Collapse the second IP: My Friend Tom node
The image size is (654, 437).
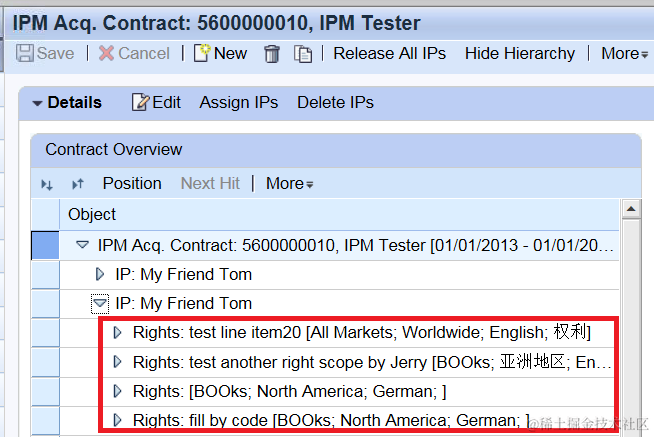100,303
